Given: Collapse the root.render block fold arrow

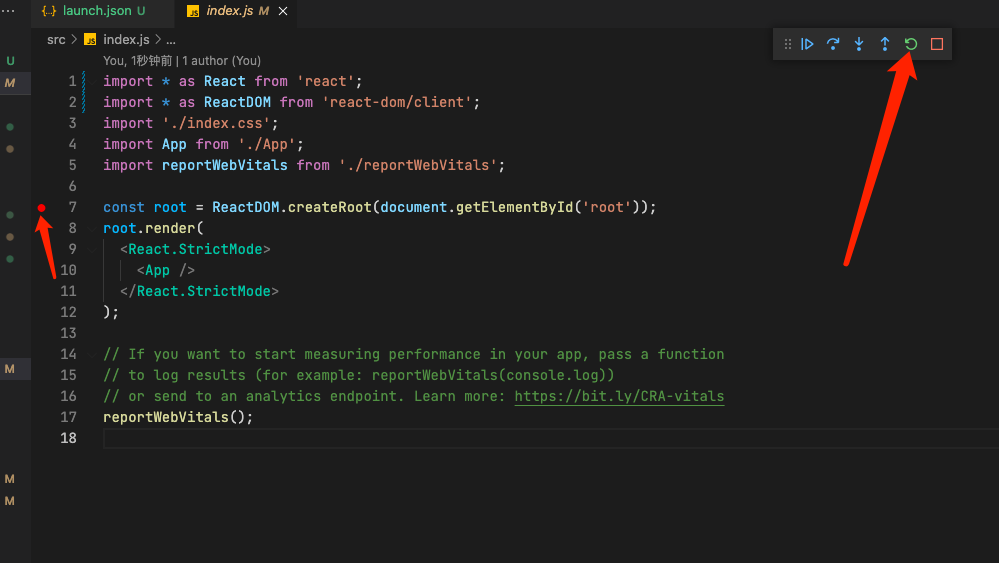Looking at the screenshot, I should (92, 228).
